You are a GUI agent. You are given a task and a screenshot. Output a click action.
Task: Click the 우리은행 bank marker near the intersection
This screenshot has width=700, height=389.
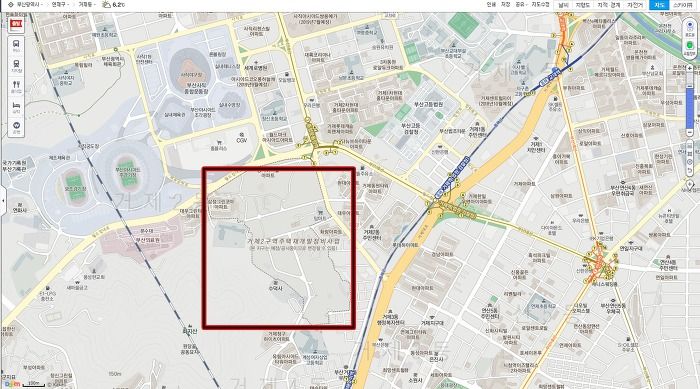coord(312,103)
